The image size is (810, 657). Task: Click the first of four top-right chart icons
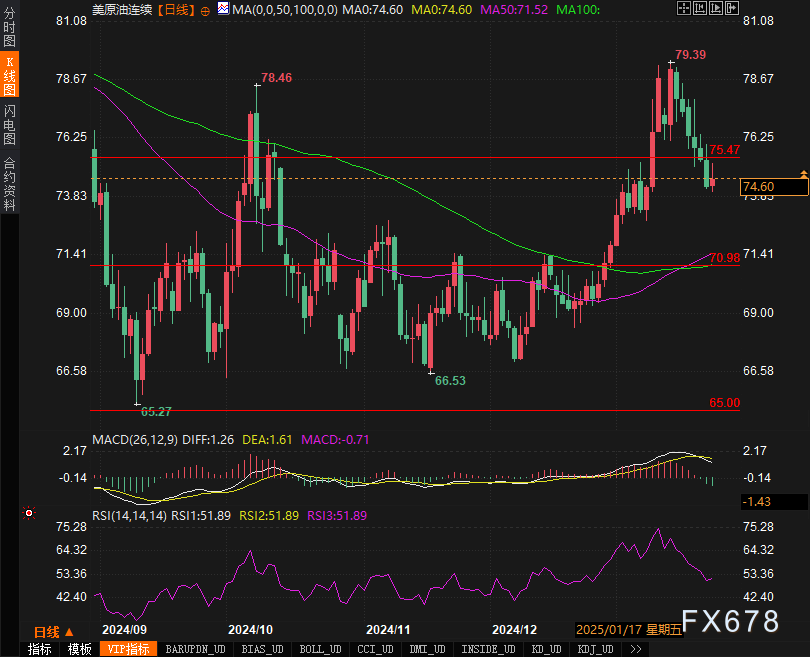683,8
